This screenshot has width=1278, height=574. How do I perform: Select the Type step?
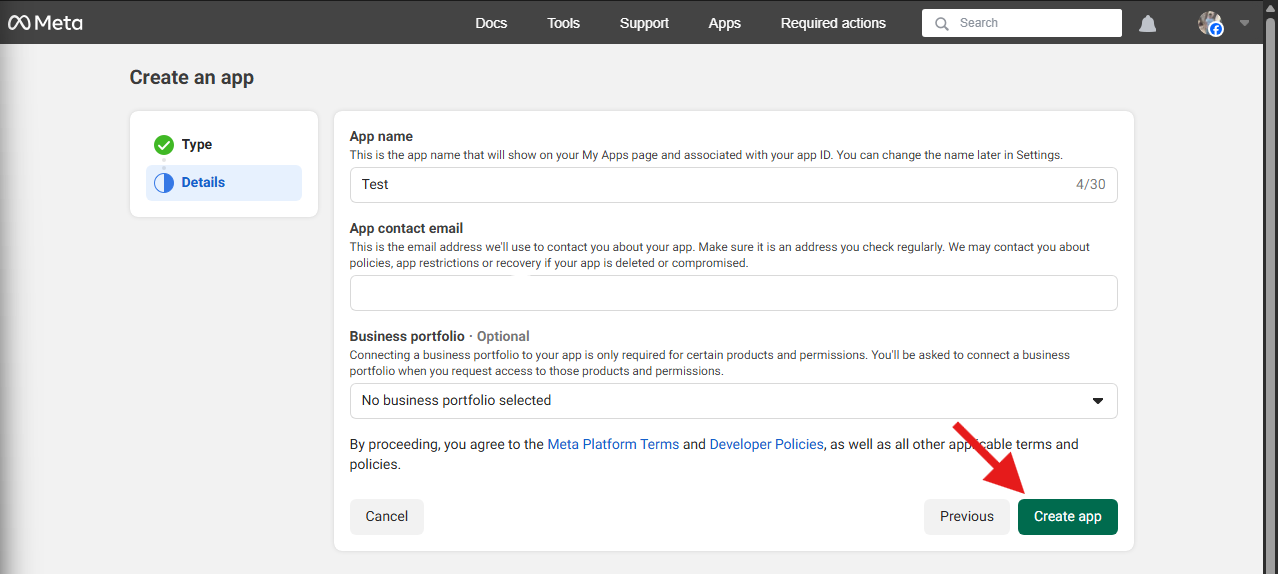click(224, 145)
